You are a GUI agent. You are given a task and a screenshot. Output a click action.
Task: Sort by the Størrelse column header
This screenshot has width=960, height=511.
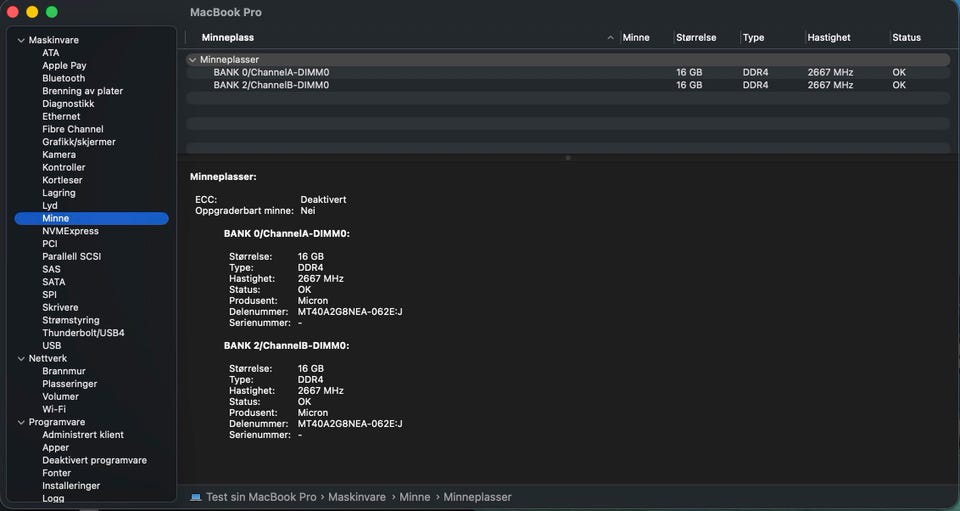[x=696, y=38]
